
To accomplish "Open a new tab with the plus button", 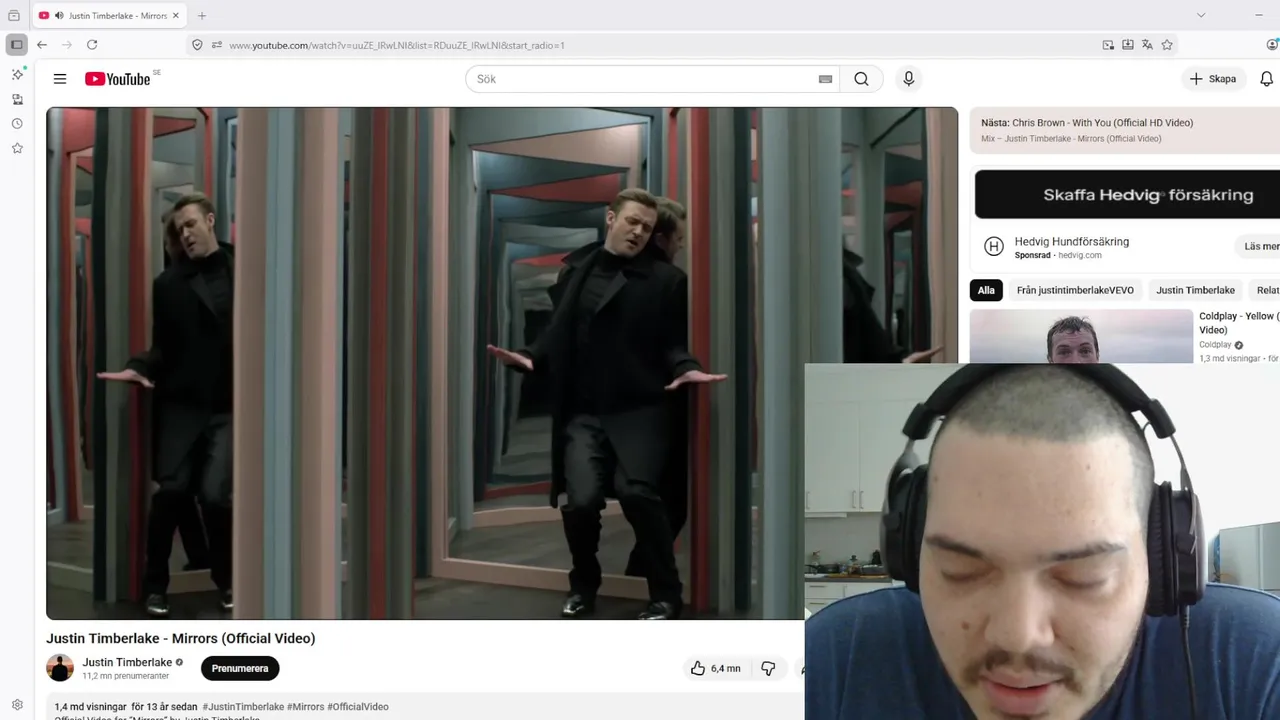I will (x=202, y=16).
